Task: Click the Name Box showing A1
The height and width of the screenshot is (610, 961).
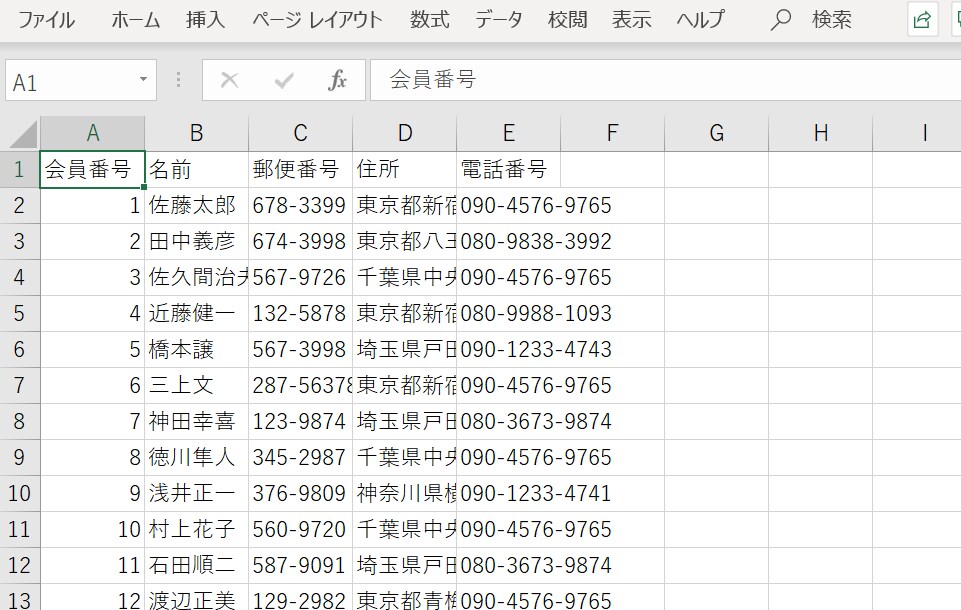Action: [x=81, y=80]
